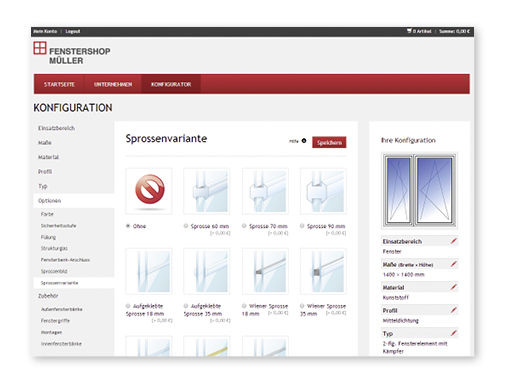Select the Sprosse 90 mm radio button
Screen dimensions: 511x372
(x=302, y=226)
